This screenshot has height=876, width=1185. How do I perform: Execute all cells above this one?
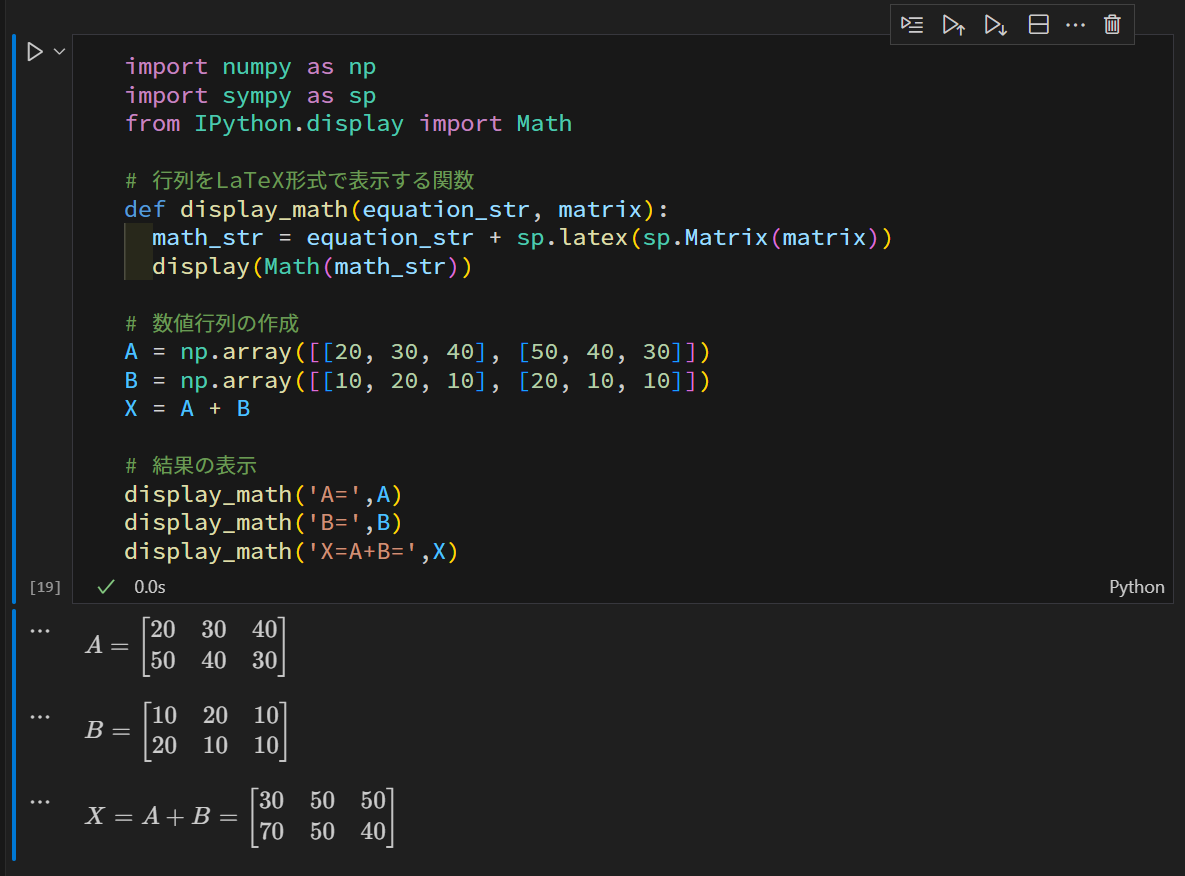pyautogui.click(x=953, y=25)
